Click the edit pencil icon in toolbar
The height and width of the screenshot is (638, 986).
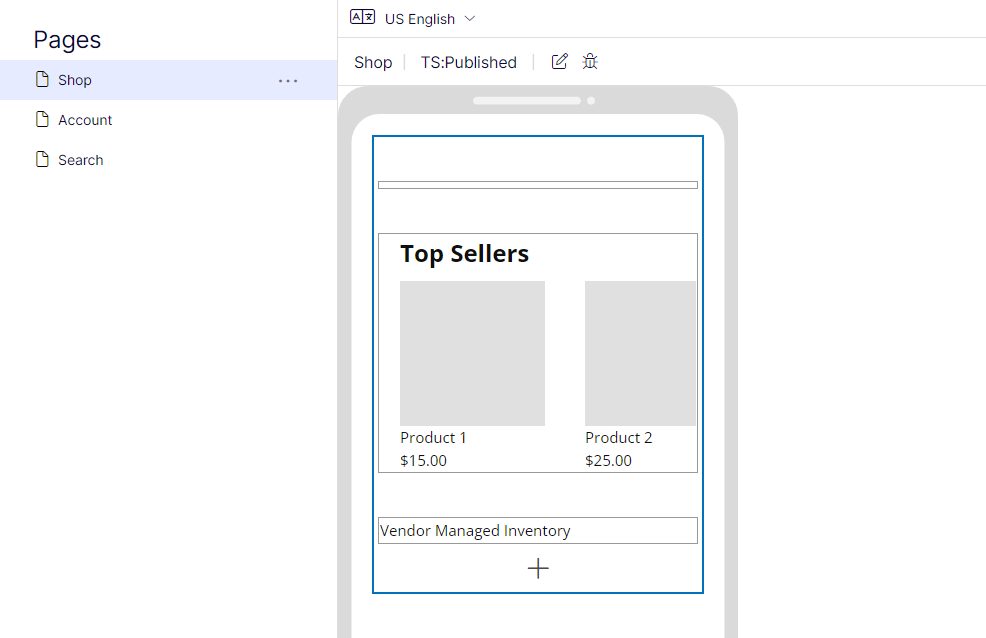coord(559,61)
